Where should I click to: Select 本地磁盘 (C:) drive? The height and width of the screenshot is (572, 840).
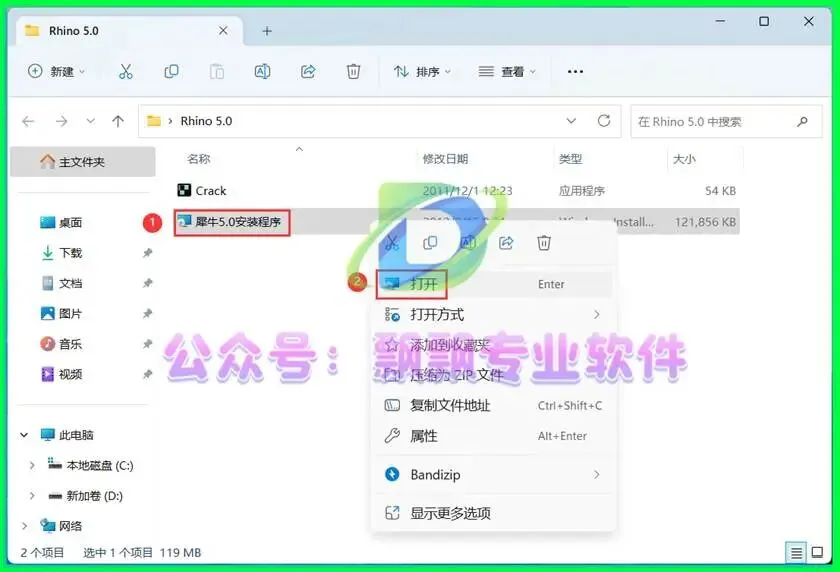coord(91,465)
